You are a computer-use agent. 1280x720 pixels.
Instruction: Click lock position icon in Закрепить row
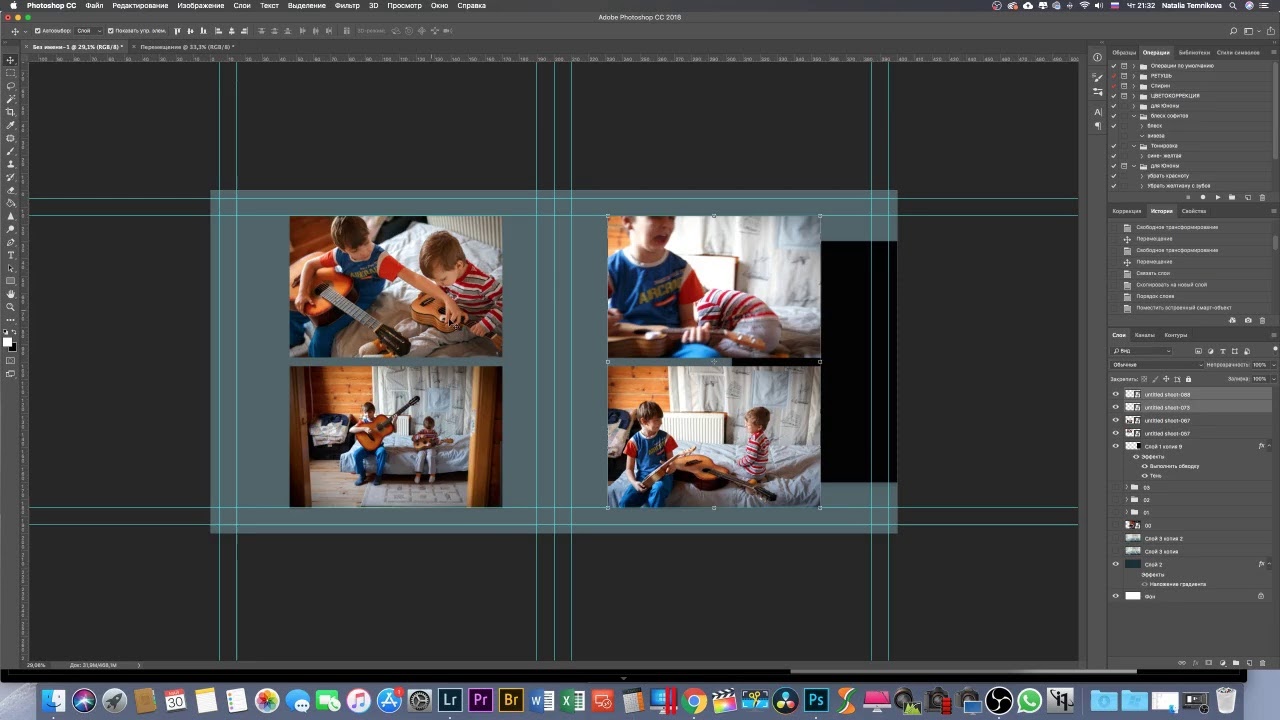pos(1167,379)
